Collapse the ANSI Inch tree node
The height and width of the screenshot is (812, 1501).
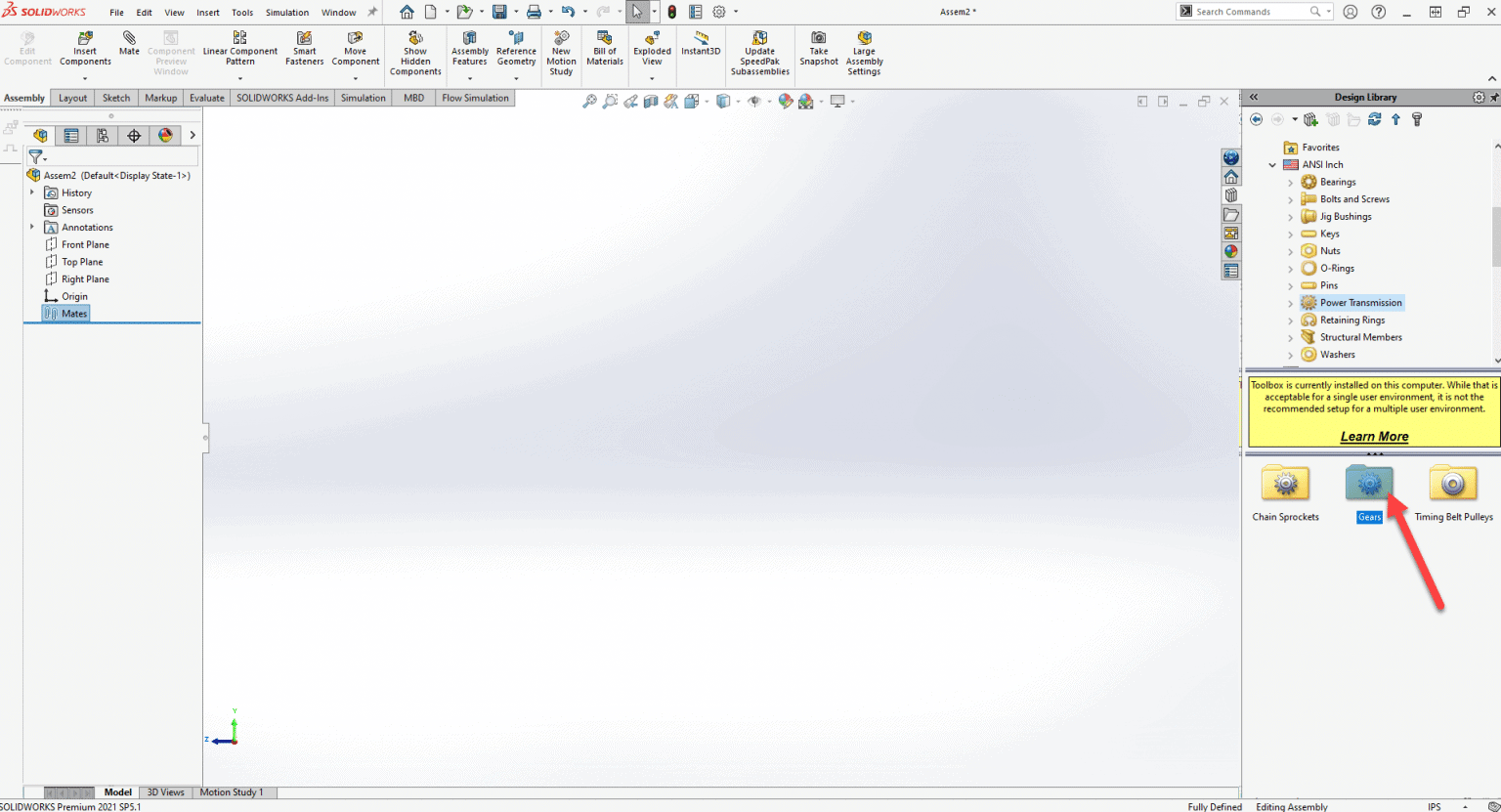click(x=1272, y=165)
